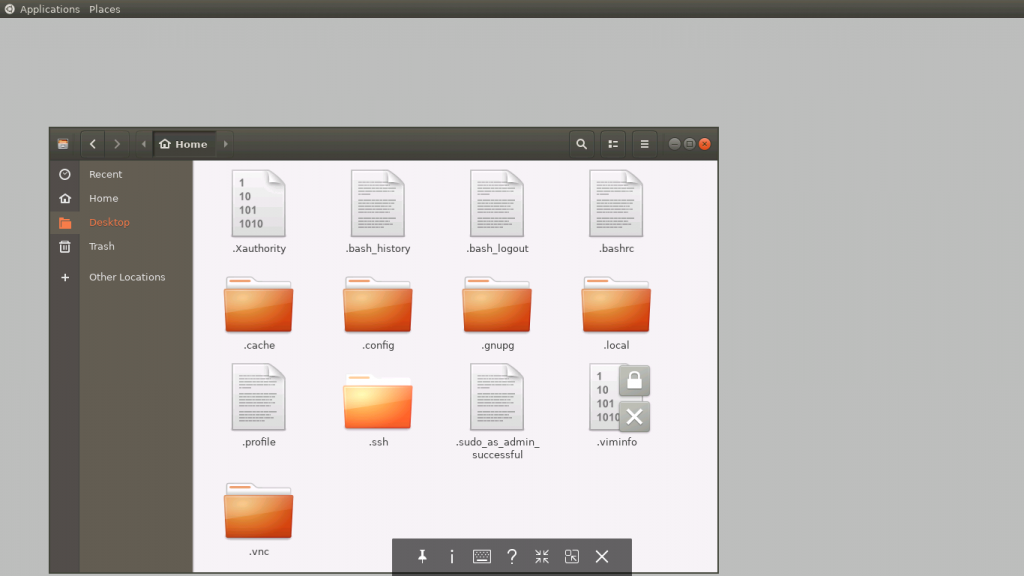This screenshot has width=1024, height=576.
Task: Open the hamburger menu in the toolbar
Action: coord(645,144)
